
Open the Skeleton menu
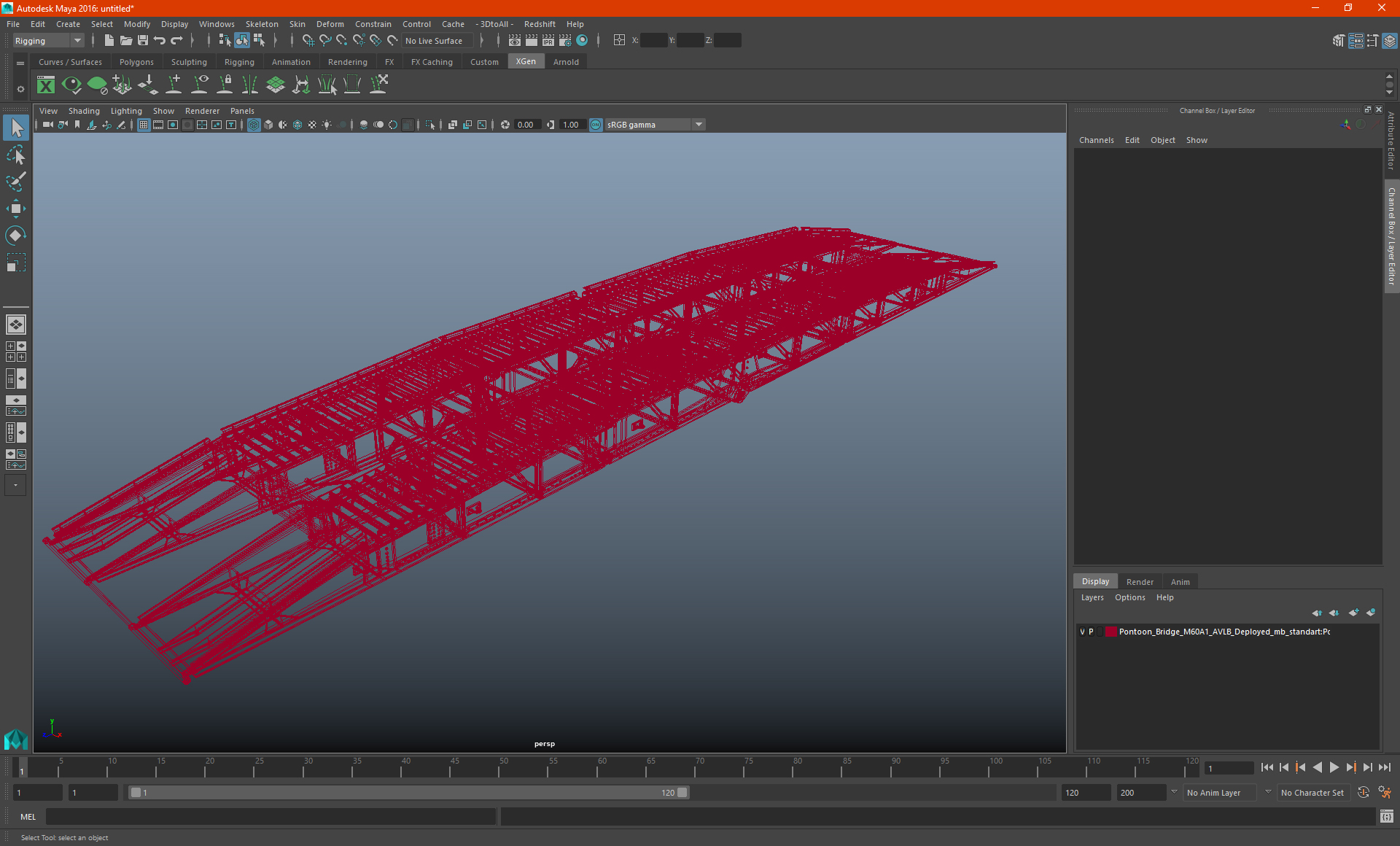pos(262,24)
